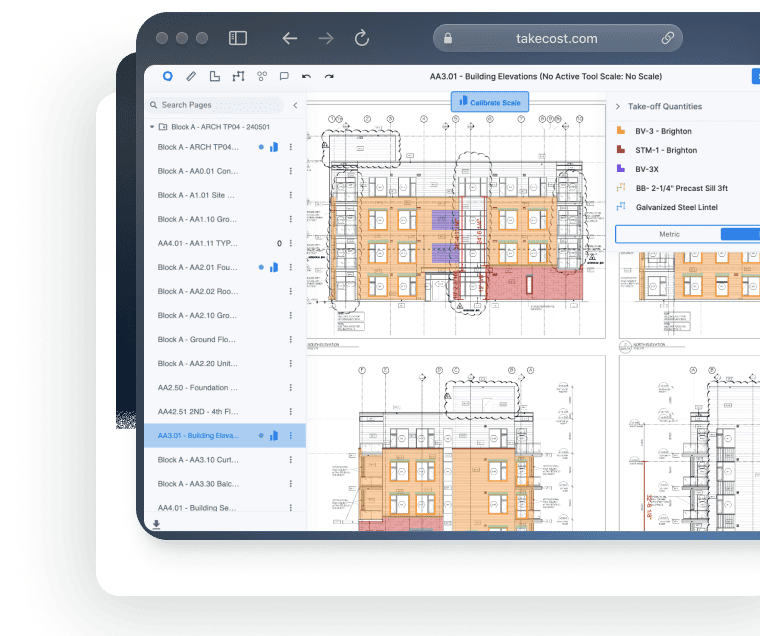The width and height of the screenshot is (760, 636).
Task: Select the linear measurement tool
Action: 238,76
